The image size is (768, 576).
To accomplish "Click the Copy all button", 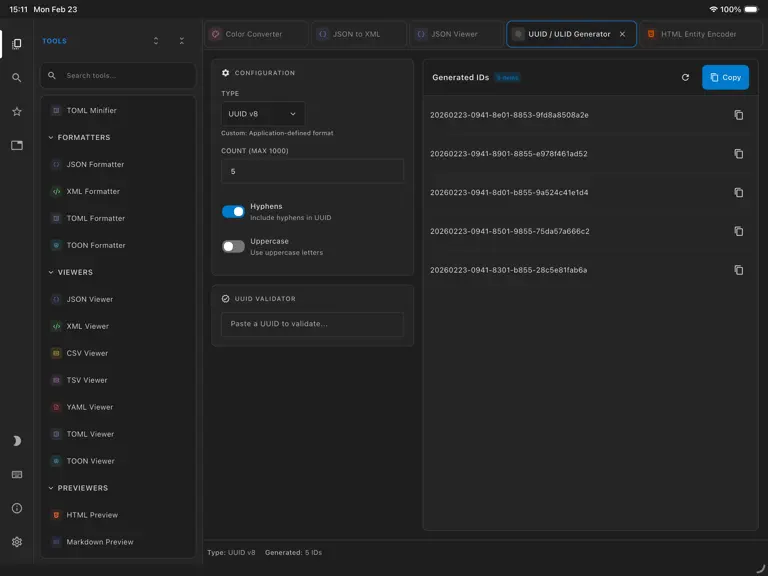I will (725, 77).
